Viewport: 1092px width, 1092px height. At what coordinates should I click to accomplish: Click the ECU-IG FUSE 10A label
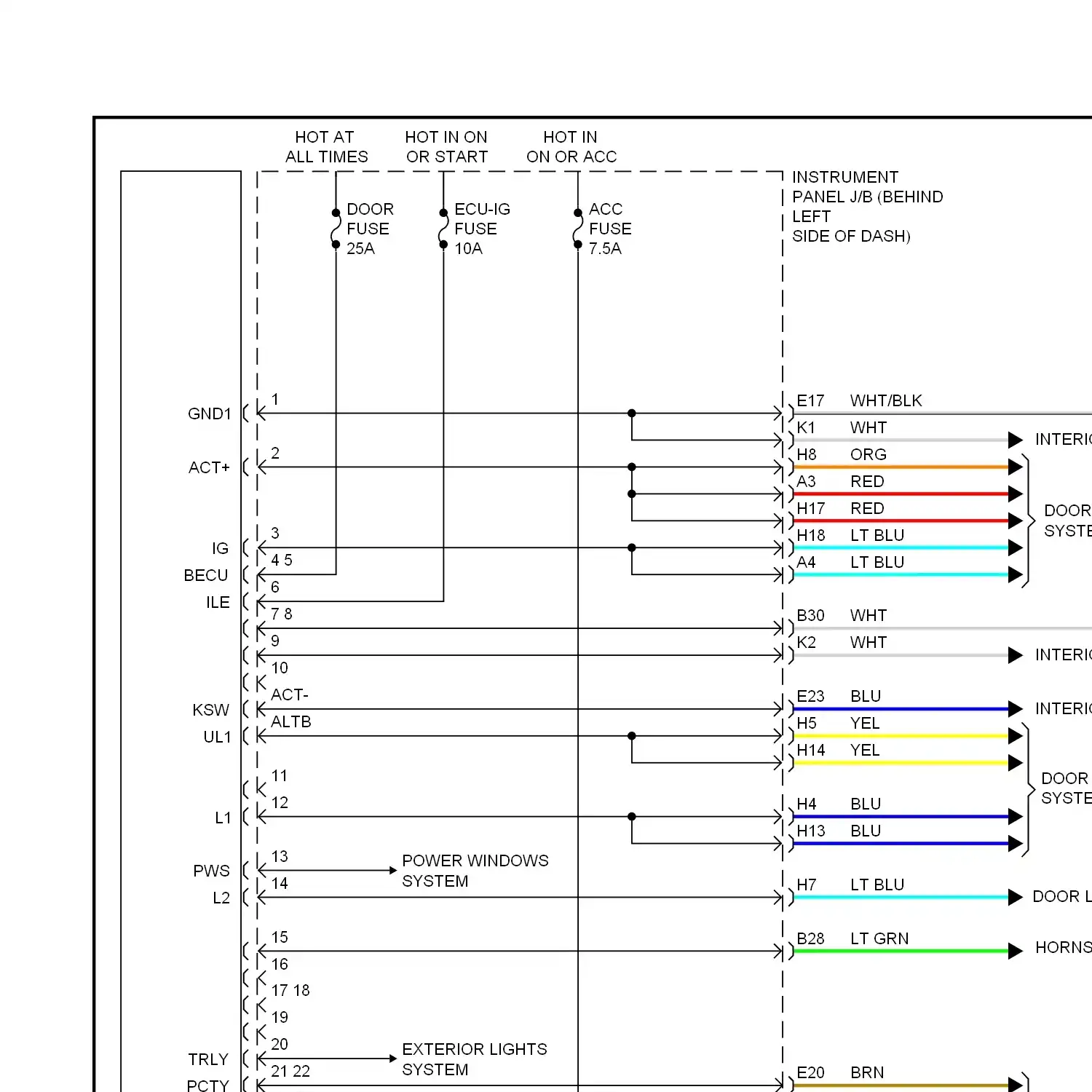click(x=482, y=229)
